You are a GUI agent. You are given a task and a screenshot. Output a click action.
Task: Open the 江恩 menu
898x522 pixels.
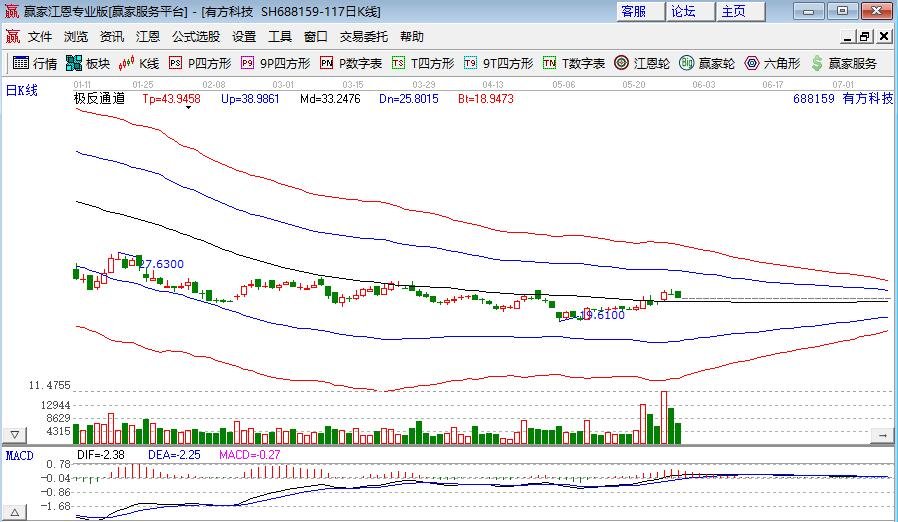pyautogui.click(x=148, y=37)
